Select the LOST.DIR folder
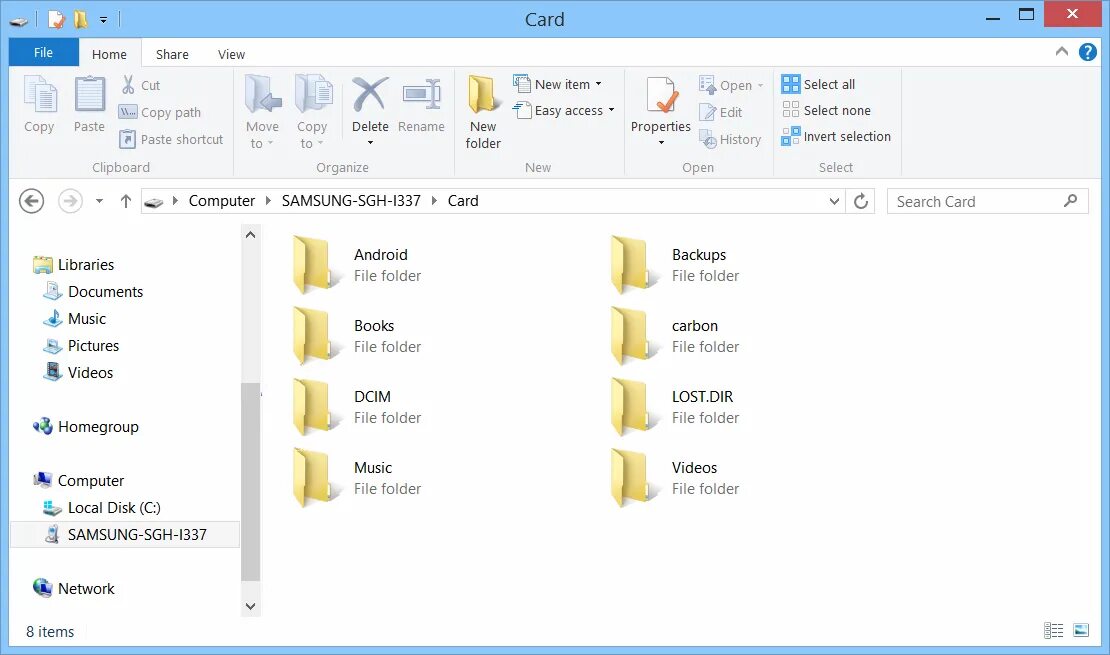1110x655 pixels. (676, 407)
